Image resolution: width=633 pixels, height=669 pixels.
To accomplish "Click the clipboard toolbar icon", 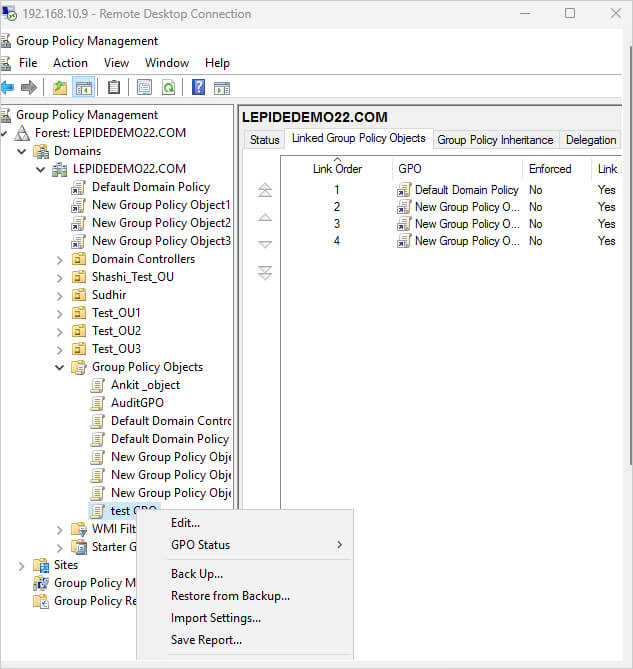I will (113, 88).
